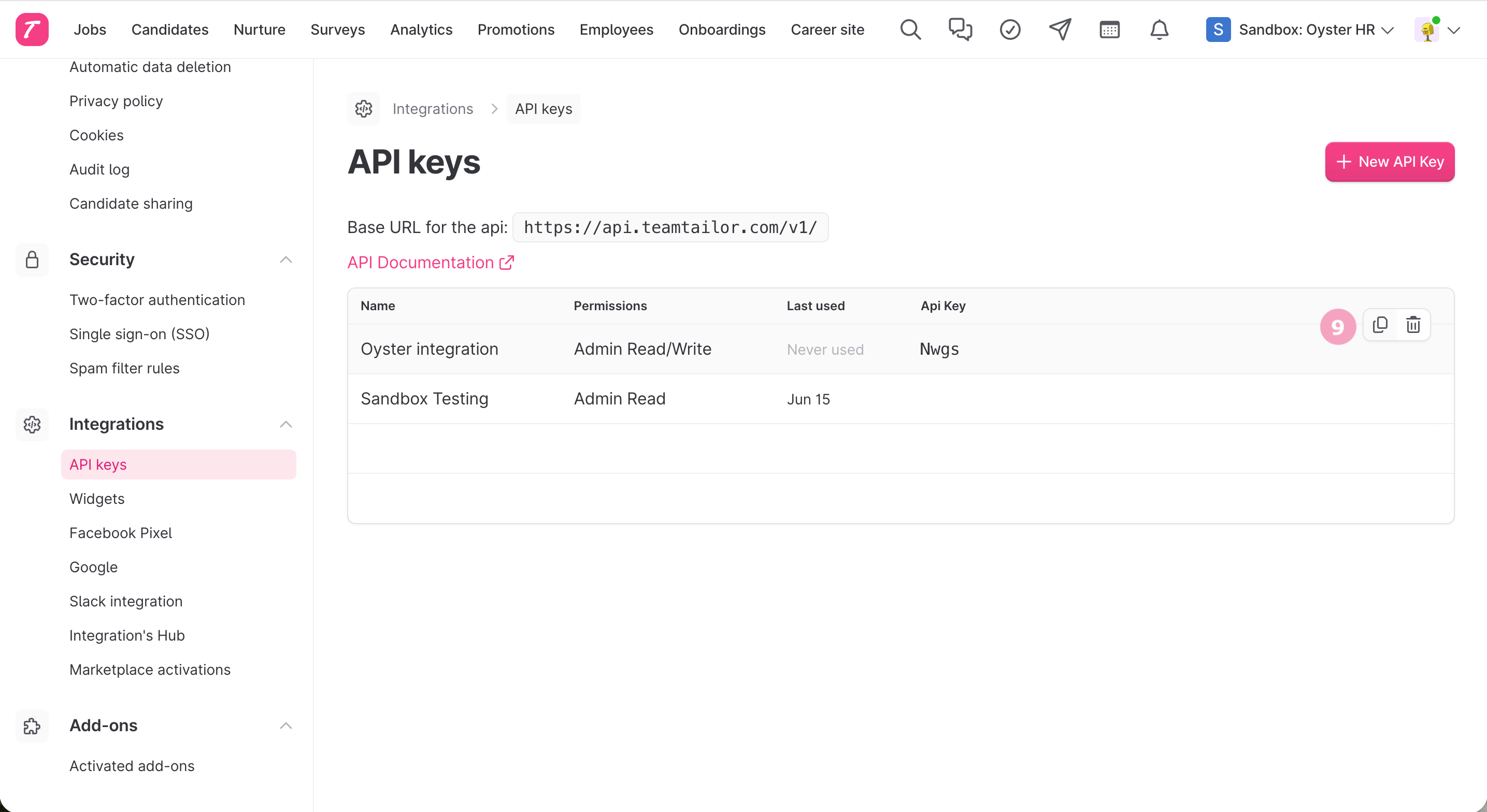The width and height of the screenshot is (1487, 812).
Task: Open the user profile dropdown arrow
Action: [x=1453, y=30]
